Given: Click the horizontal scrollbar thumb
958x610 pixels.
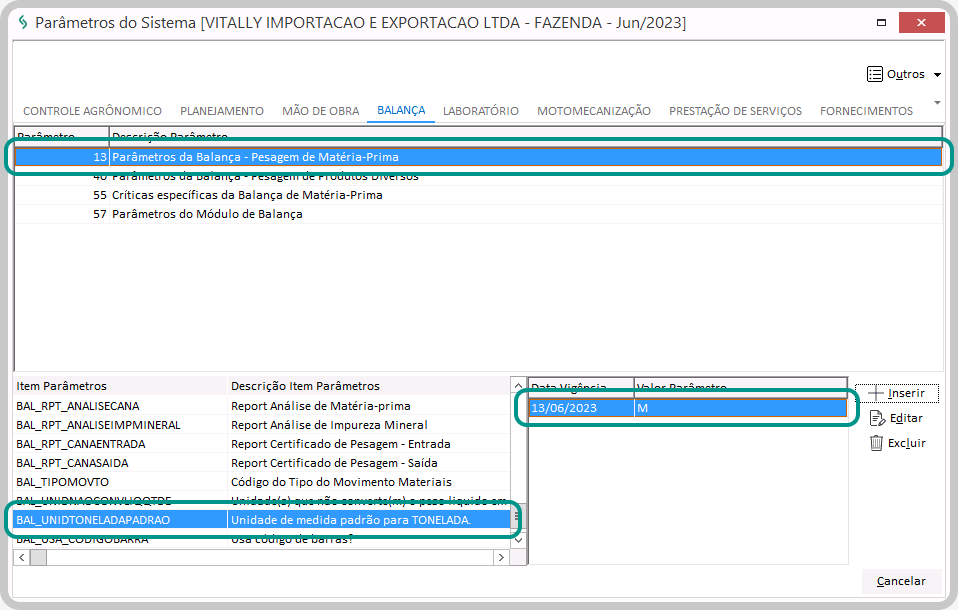Looking at the screenshot, I should pos(38,557).
